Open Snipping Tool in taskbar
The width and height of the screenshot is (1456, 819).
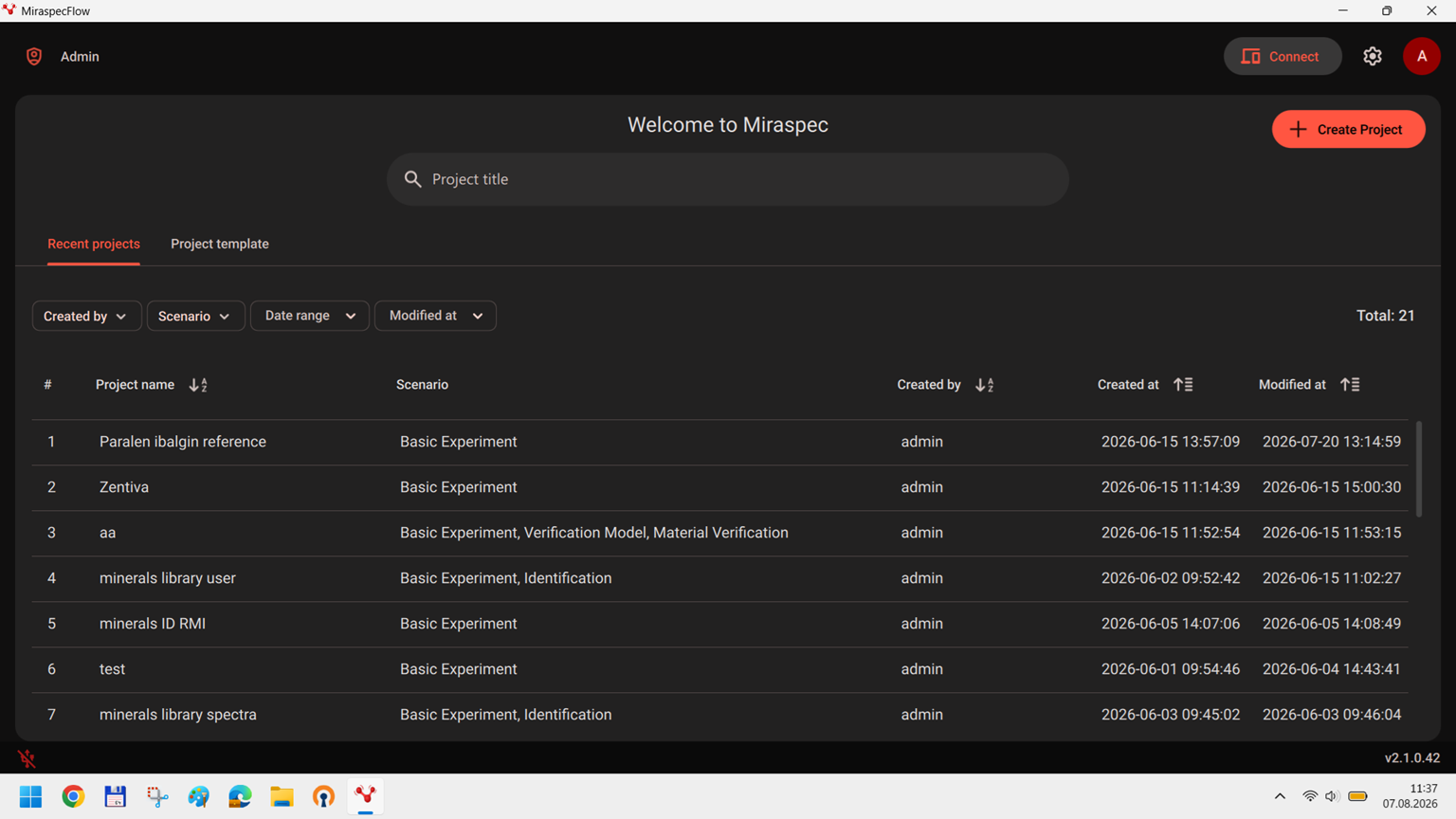(157, 796)
